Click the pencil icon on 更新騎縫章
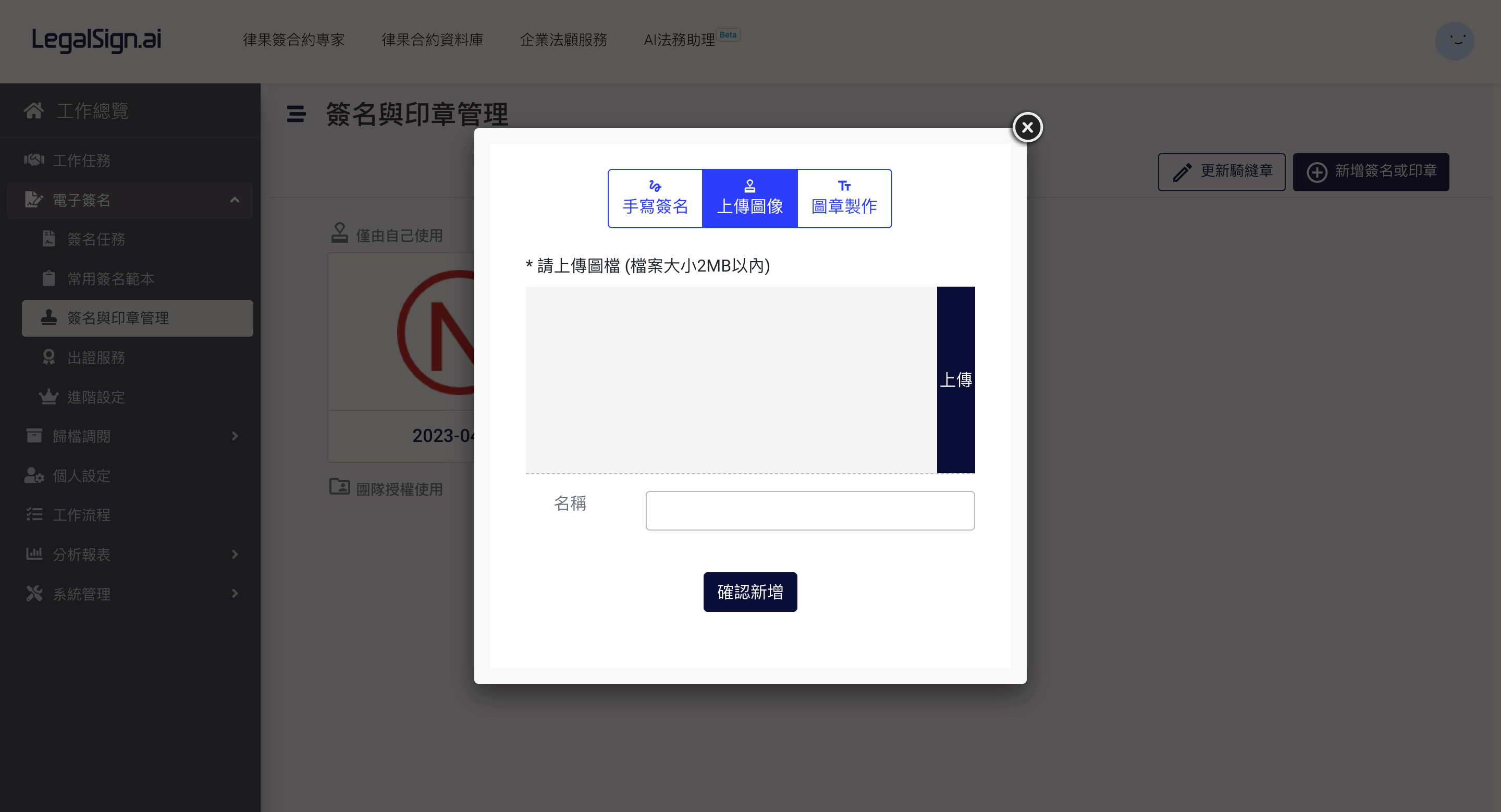Viewport: 1501px width, 812px height. (x=1182, y=173)
